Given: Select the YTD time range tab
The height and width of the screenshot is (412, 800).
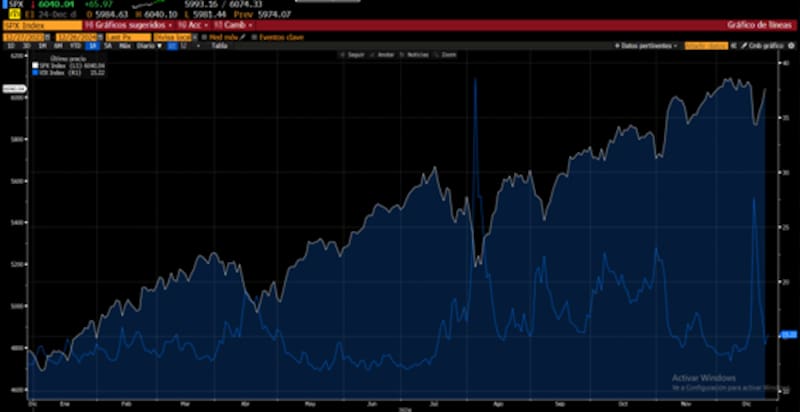Looking at the screenshot, I should tap(76, 46).
